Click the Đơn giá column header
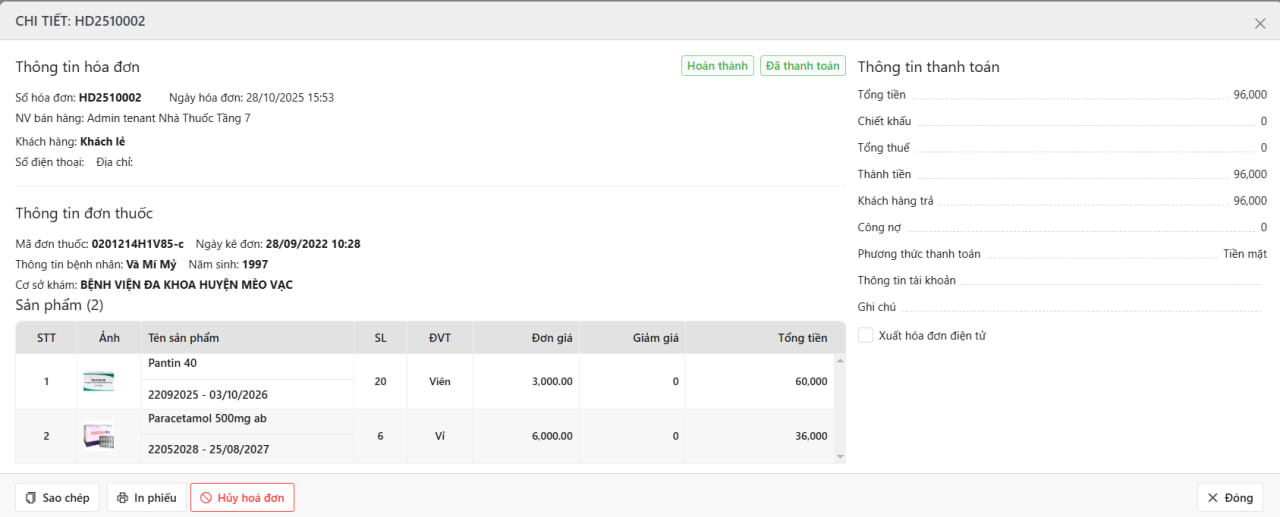Viewport: 1280px width, 517px height. [x=551, y=338]
